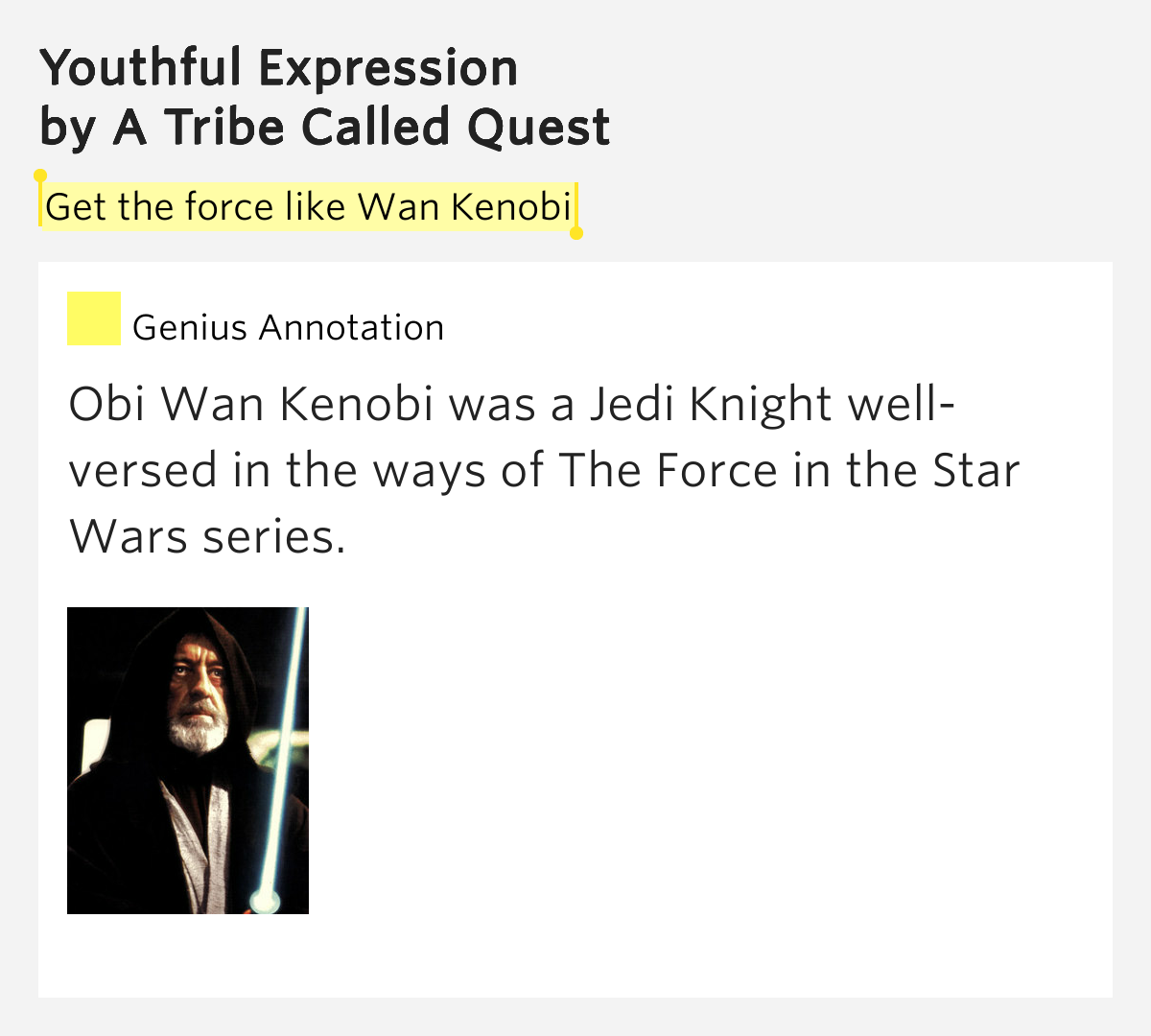
Task: Click "Star" at the end of the second annotation line
Action: tap(975, 471)
